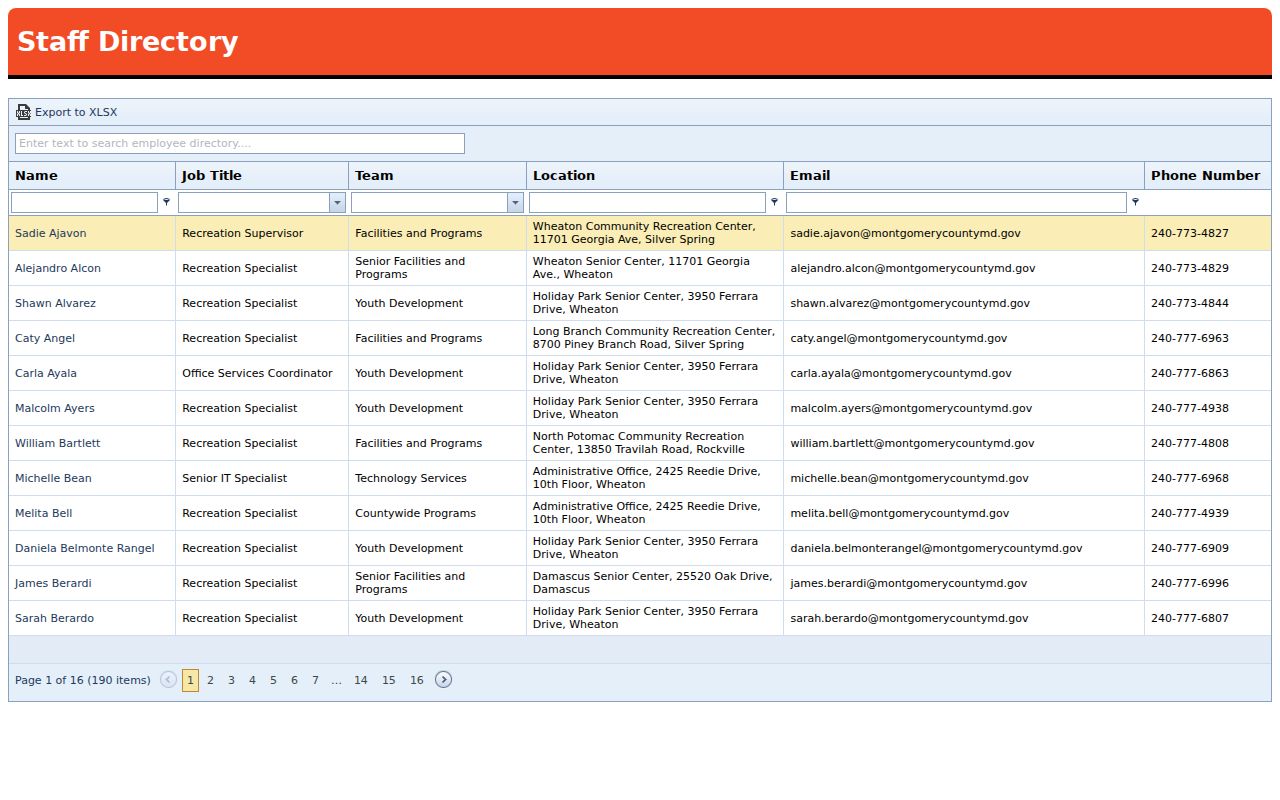The height and width of the screenshot is (800, 1280).
Task: Open William Bartlett's name link
Action: (x=58, y=443)
